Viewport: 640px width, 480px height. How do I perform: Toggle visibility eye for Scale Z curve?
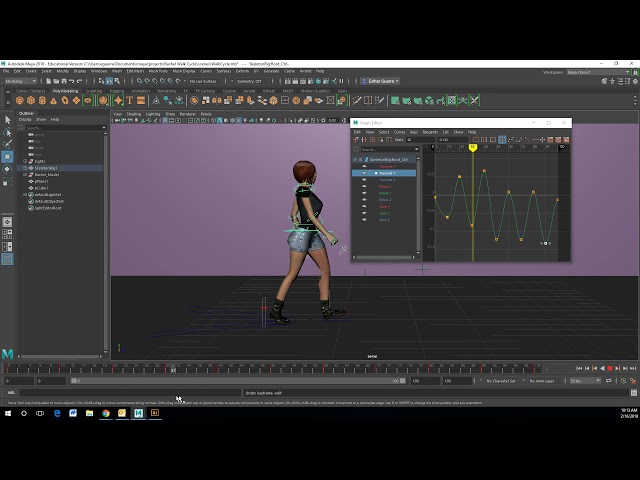point(364,220)
